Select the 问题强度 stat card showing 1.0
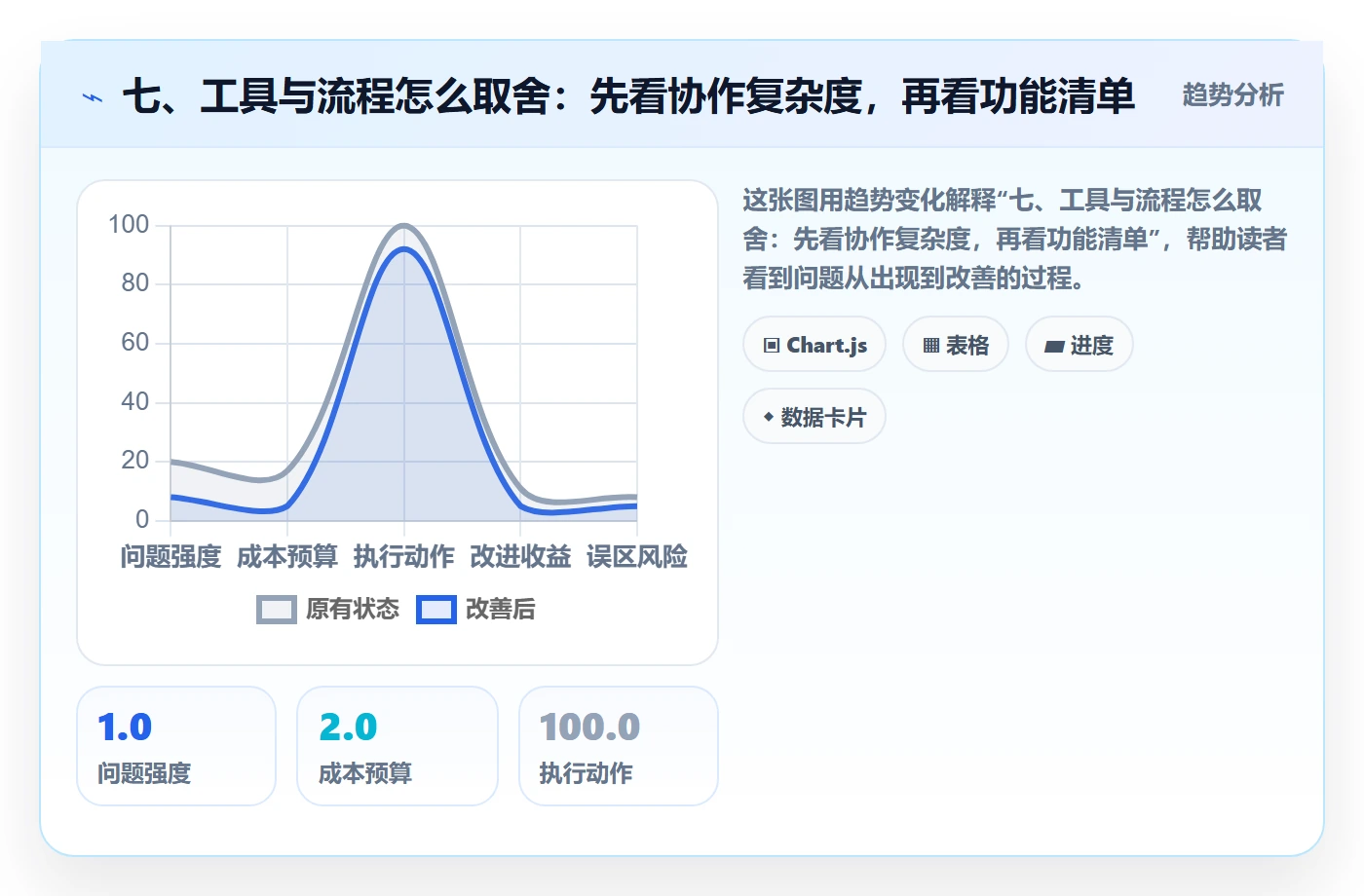This screenshot has width=1364, height=896. point(176,746)
